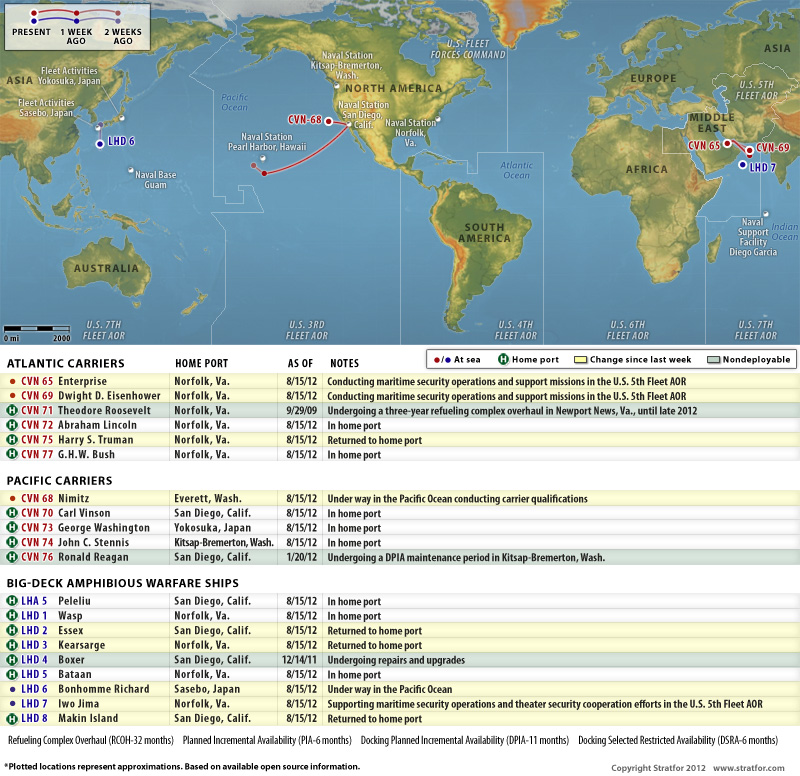Click the Naval Base Guam white marker
This screenshot has height=776, width=800.
click(x=131, y=170)
